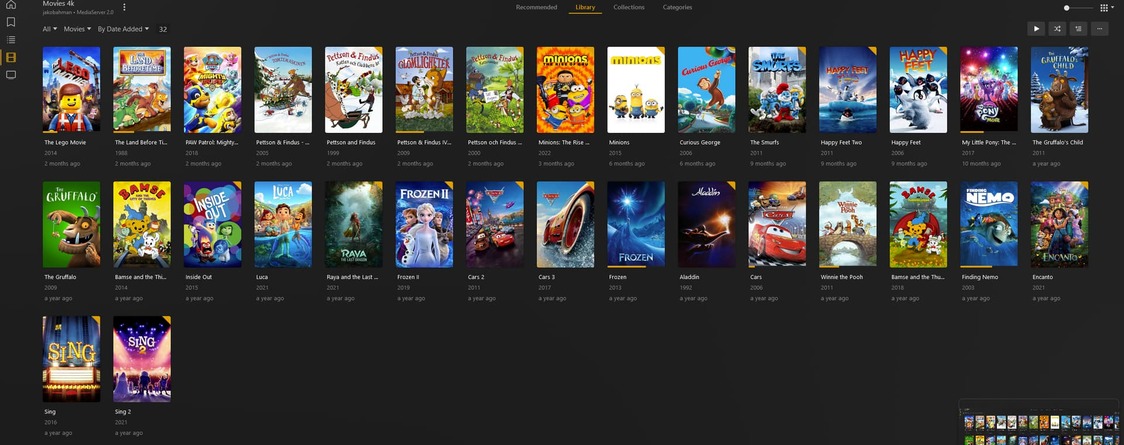This screenshot has width=1124, height=445.
Task: Open the Encanto poster
Action: 1059,224
